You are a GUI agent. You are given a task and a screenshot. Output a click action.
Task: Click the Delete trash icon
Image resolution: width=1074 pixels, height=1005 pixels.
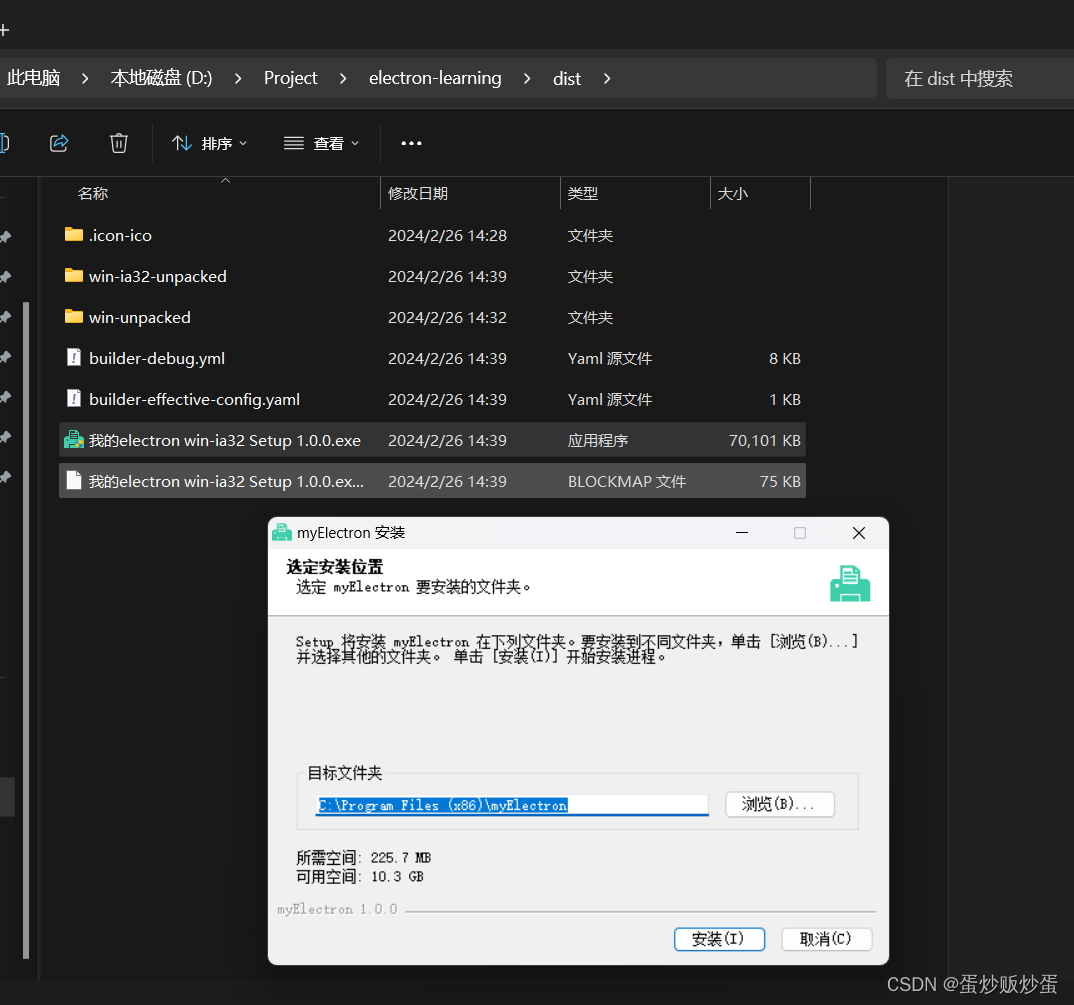pyautogui.click(x=119, y=142)
